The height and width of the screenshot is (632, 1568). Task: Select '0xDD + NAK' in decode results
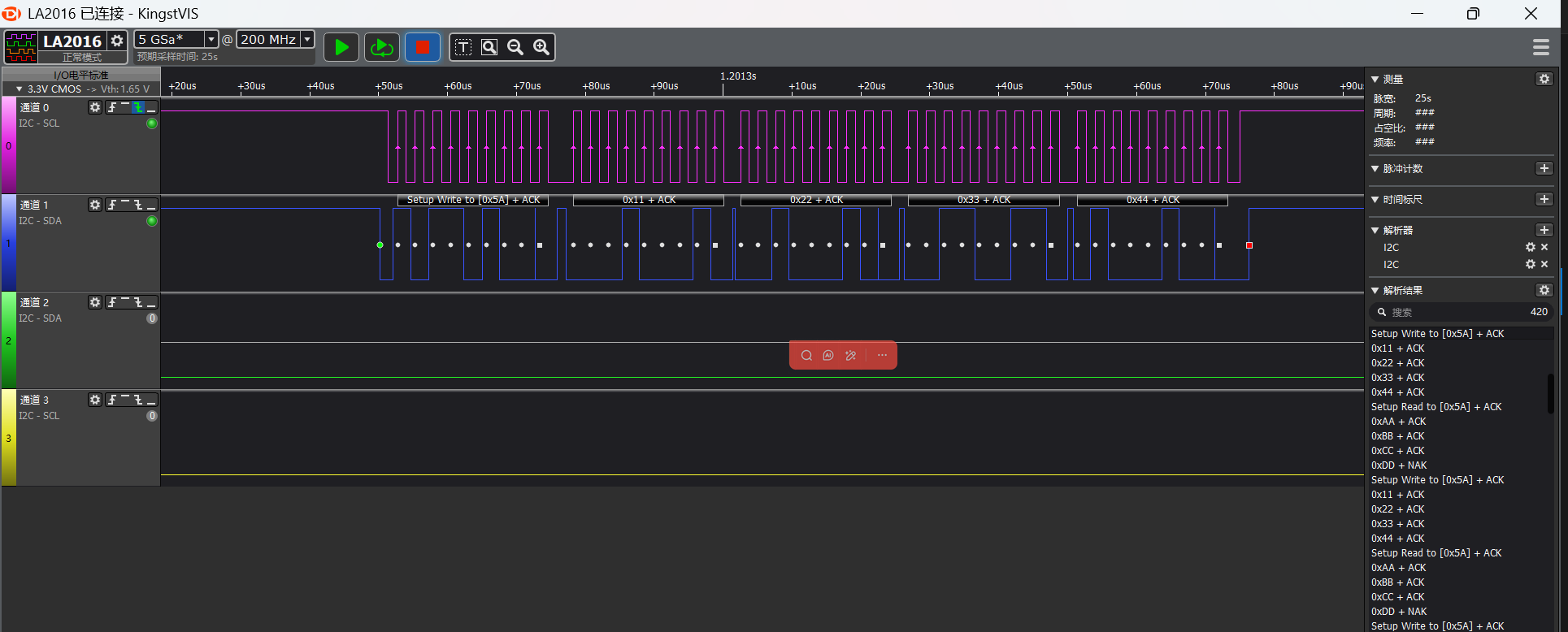pyautogui.click(x=1398, y=465)
